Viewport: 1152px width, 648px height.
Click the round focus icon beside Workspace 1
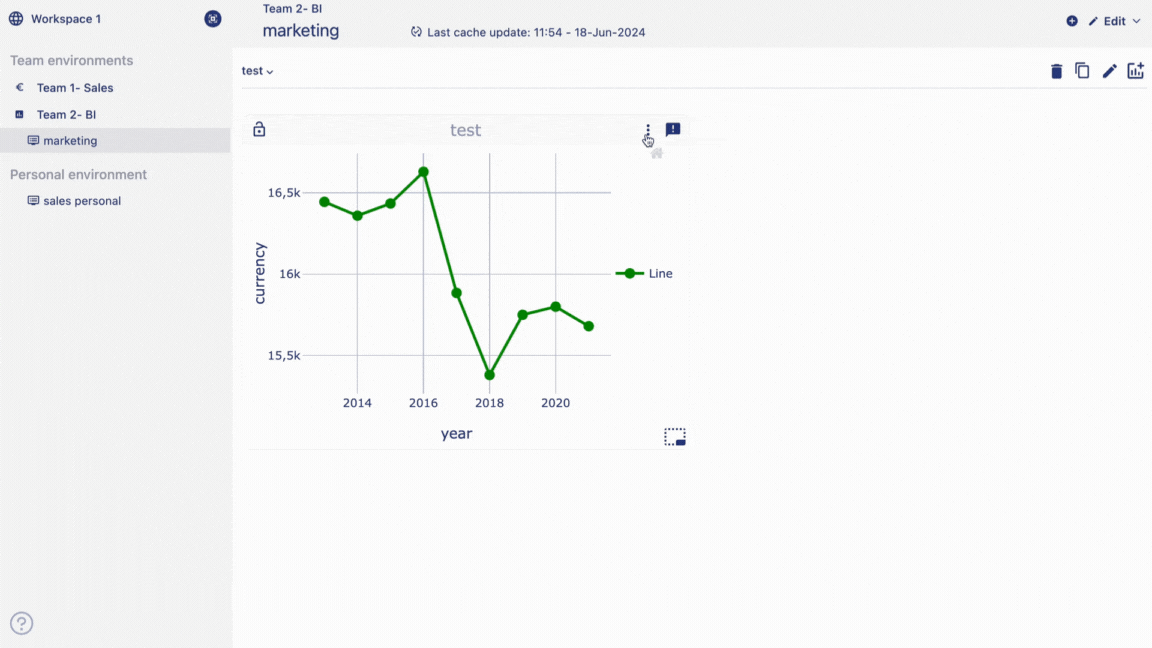pos(213,19)
